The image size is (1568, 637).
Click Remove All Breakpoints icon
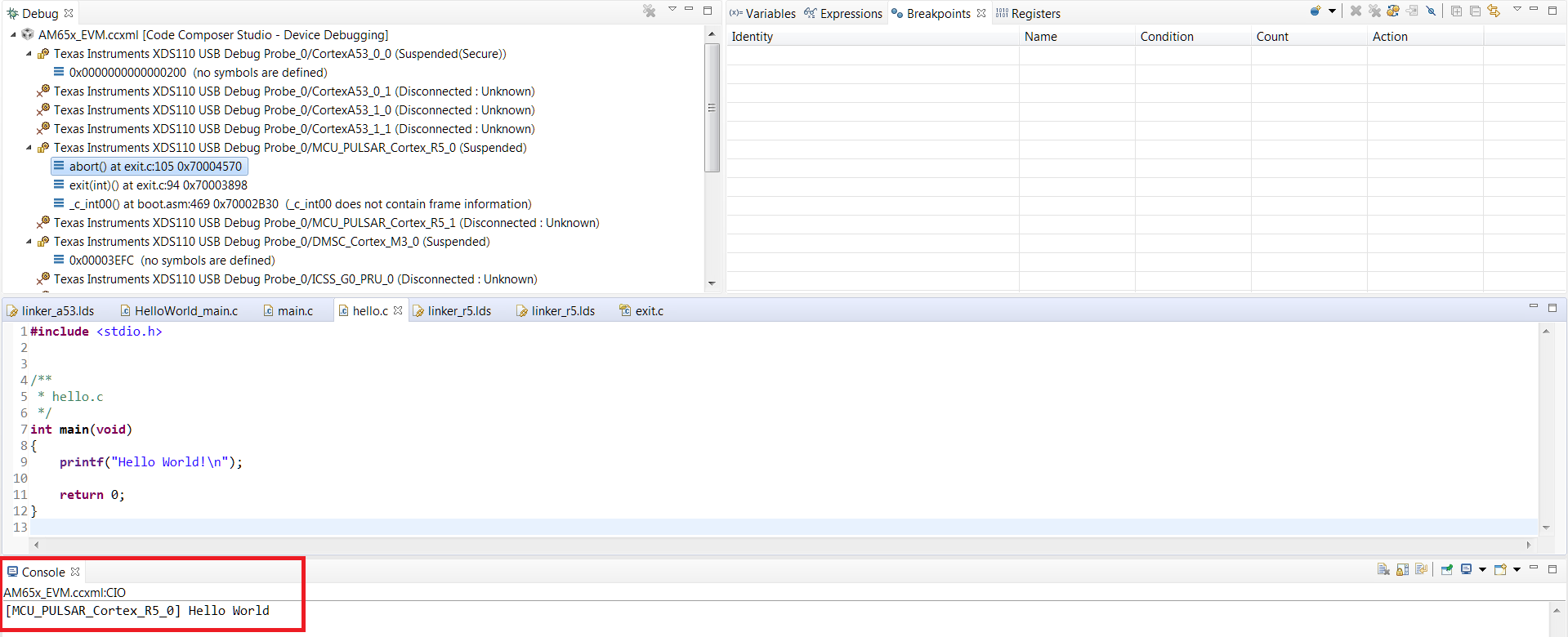(1374, 11)
